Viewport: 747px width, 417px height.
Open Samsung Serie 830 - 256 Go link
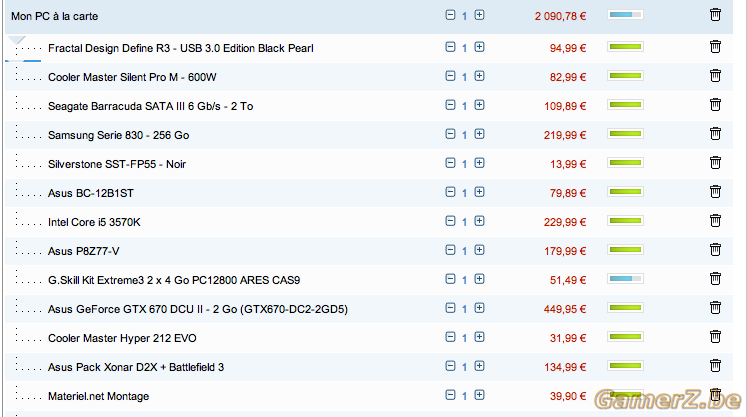pyautogui.click(x=119, y=135)
